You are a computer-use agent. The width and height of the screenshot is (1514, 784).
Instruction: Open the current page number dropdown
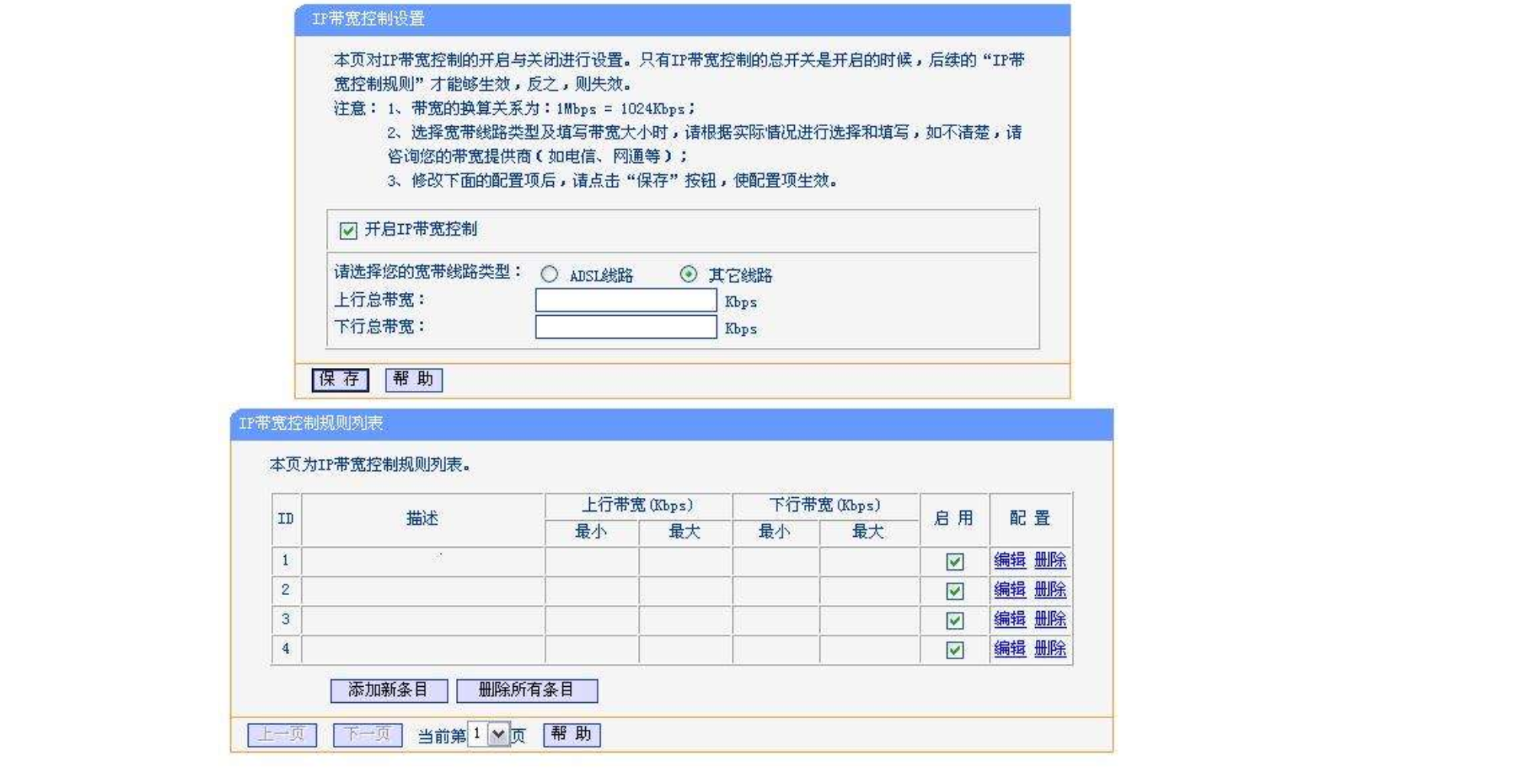click(x=489, y=734)
